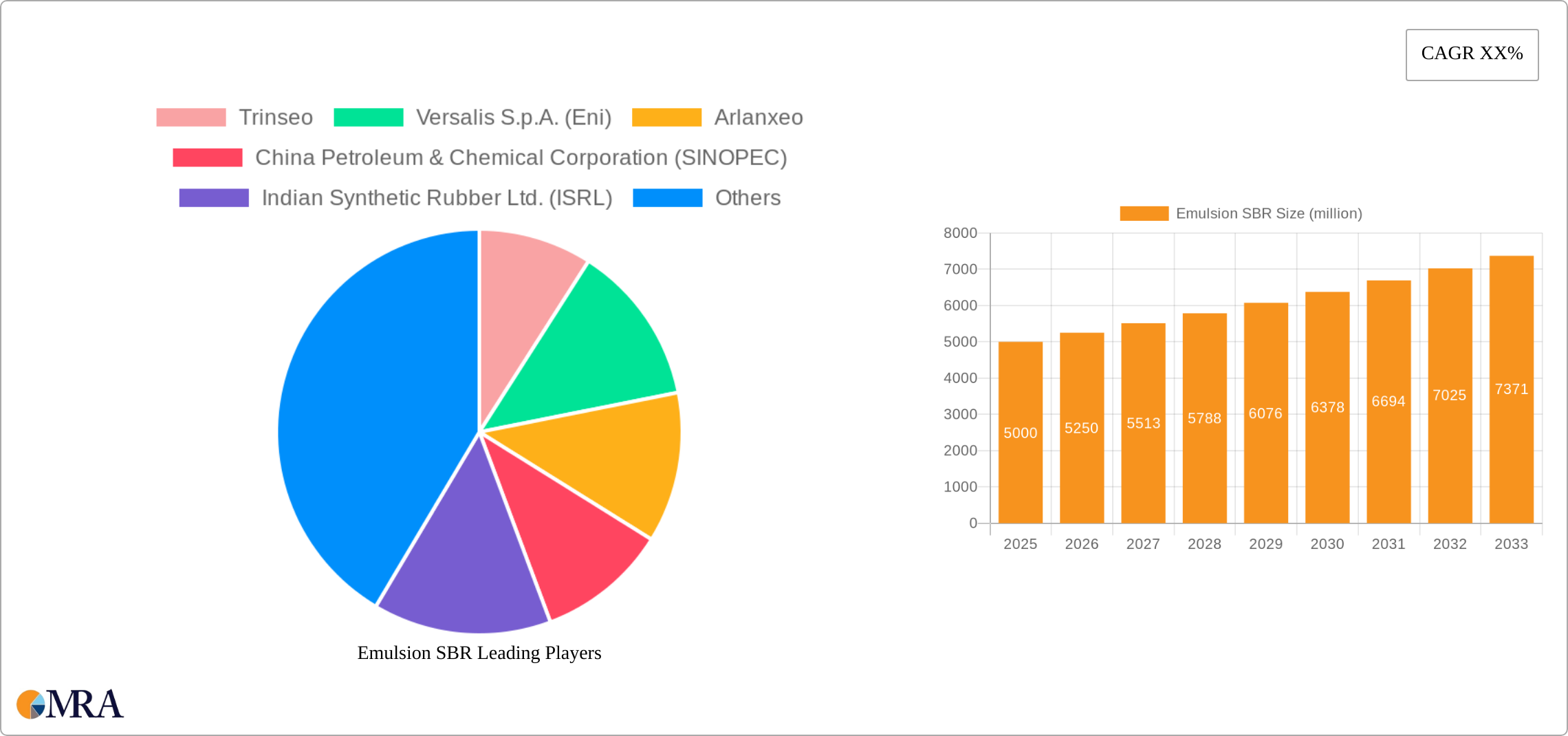
Task: Click the CAGR XX% box
Action: 1472,54
